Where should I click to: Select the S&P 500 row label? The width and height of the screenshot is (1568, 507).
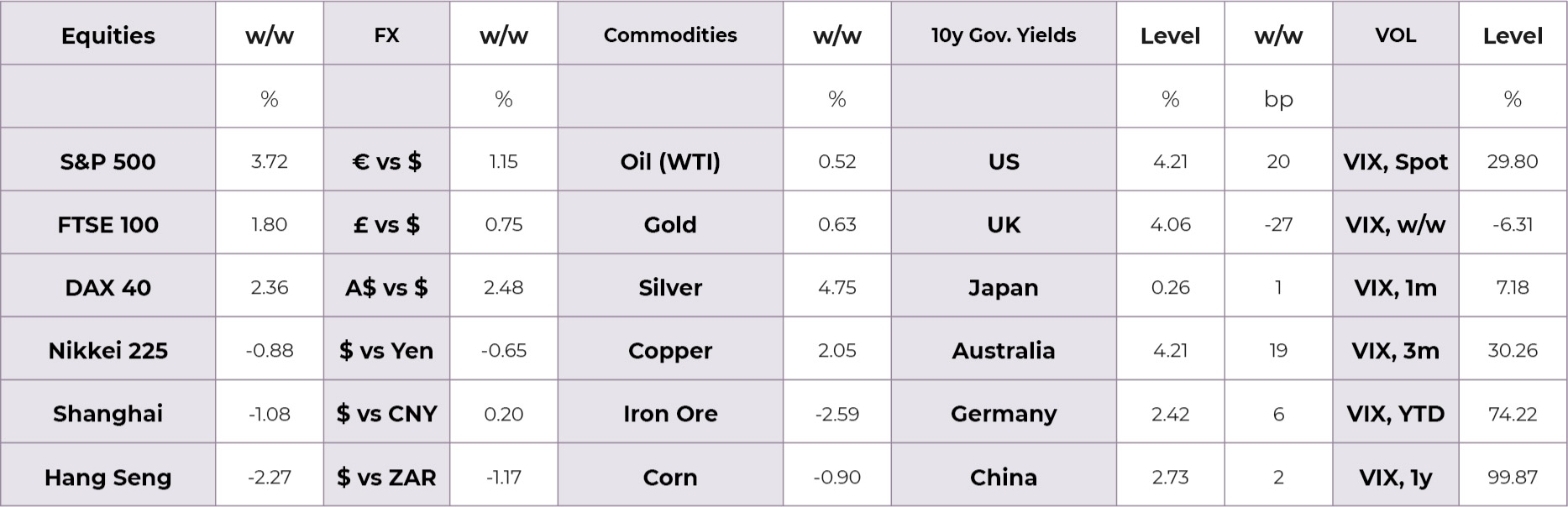pos(108,161)
